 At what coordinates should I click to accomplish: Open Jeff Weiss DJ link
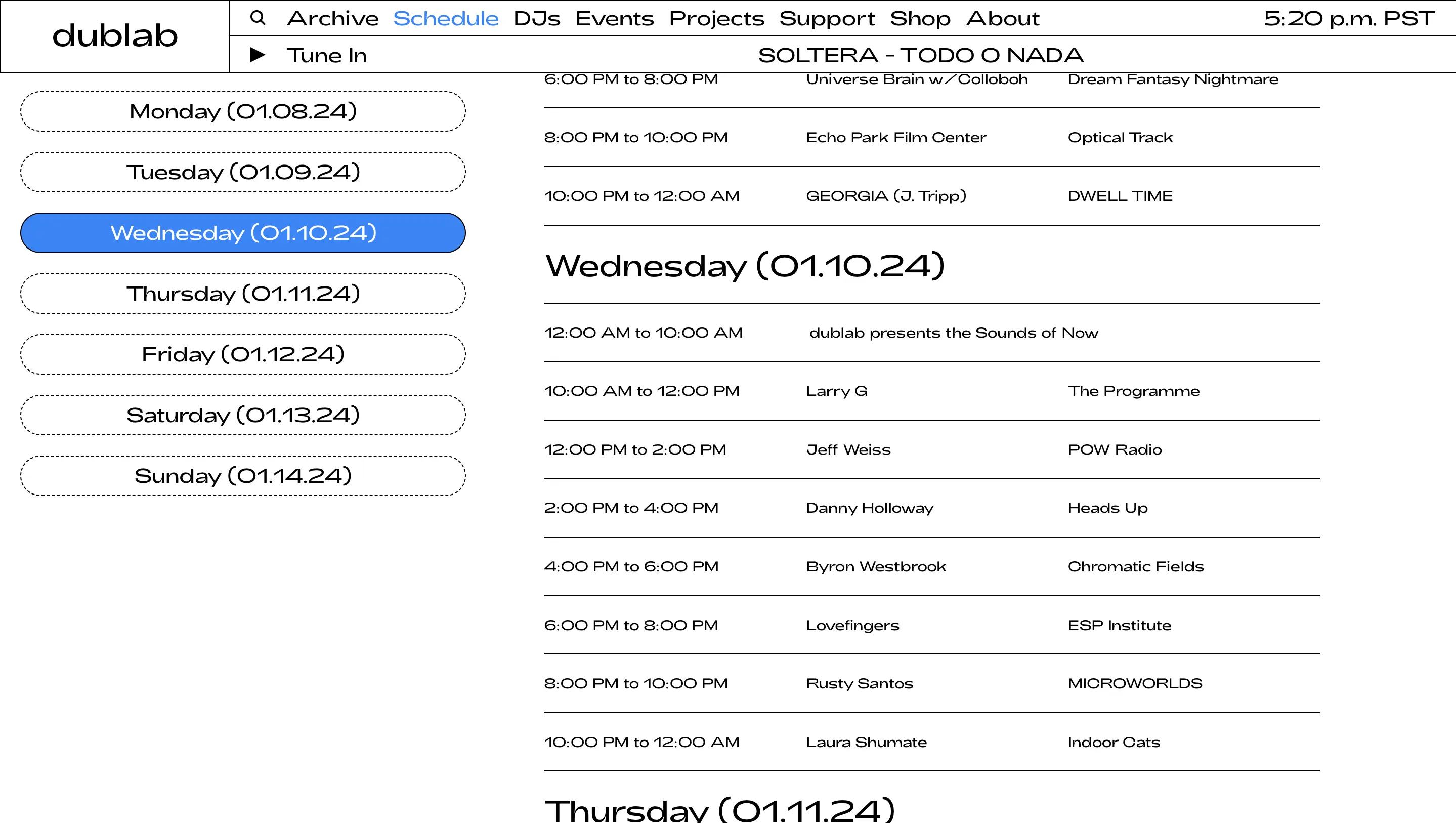[x=848, y=449]
